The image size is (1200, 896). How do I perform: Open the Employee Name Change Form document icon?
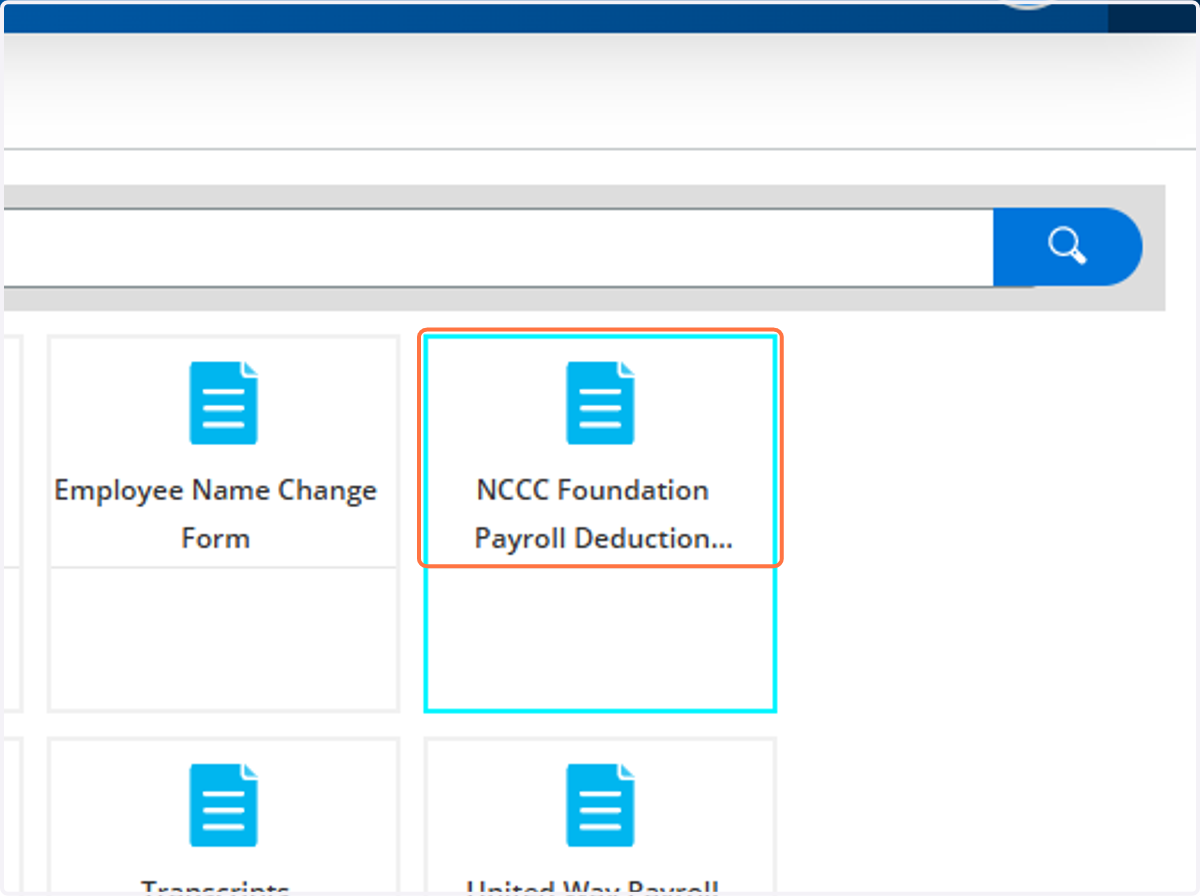[x=224, y=403]
